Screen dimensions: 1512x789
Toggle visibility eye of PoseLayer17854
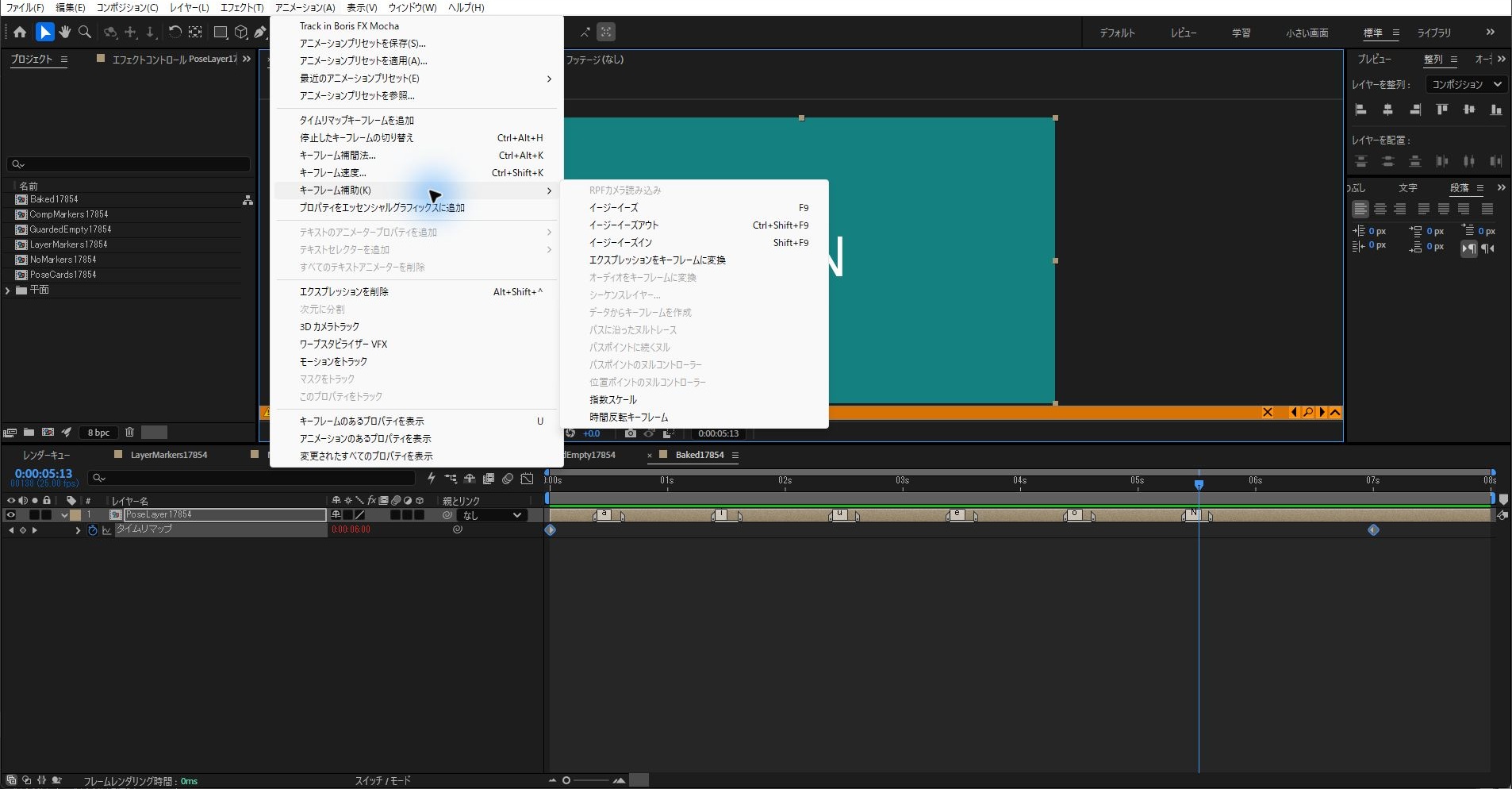click(x=11, y=515)
